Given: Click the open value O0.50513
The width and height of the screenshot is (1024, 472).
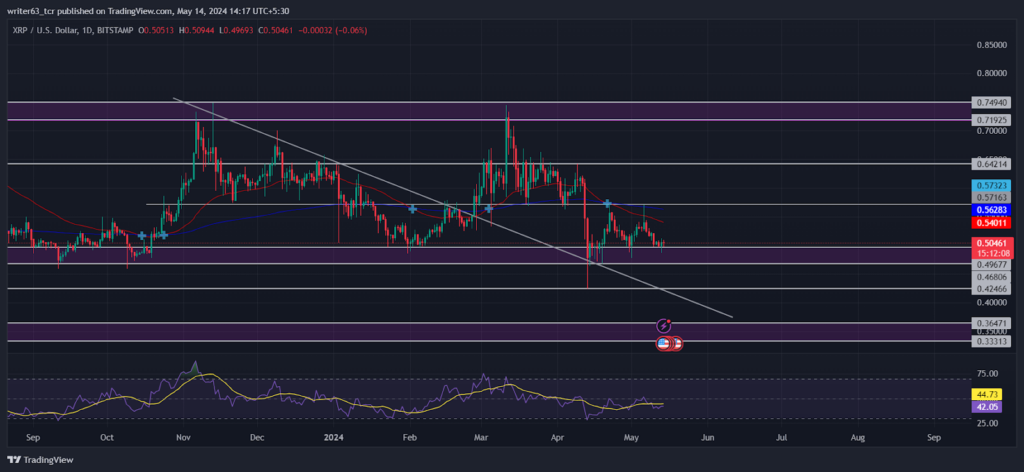Looking at the screenshot, I should 157,30.
